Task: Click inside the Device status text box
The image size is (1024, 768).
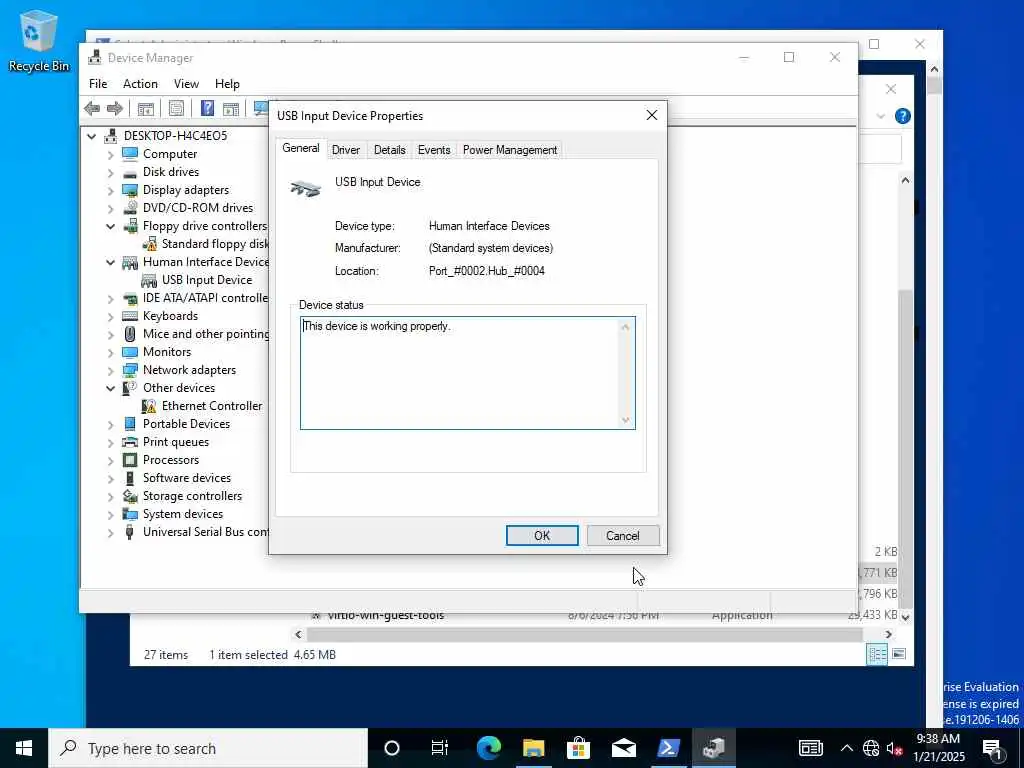Action: pos(468,373)
